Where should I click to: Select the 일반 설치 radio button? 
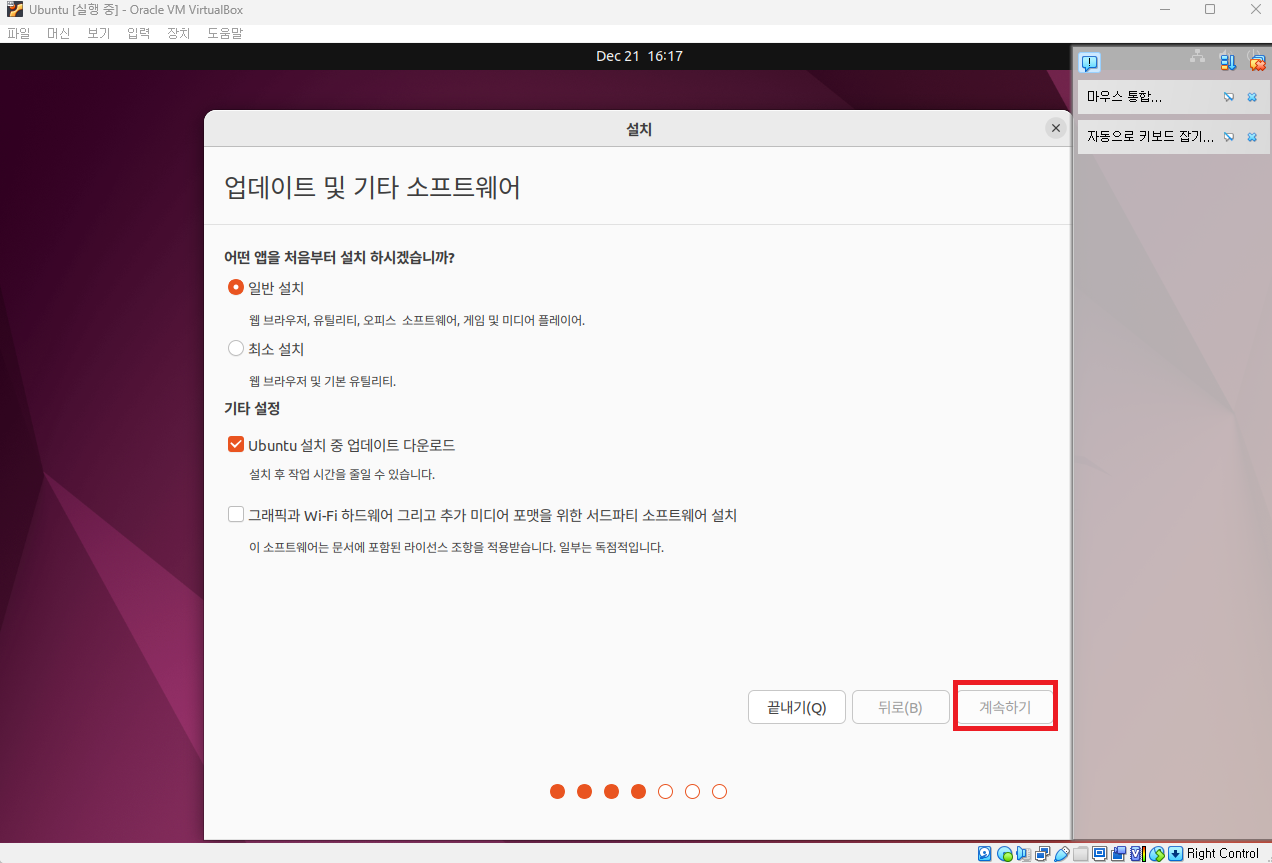pos(236,288)
